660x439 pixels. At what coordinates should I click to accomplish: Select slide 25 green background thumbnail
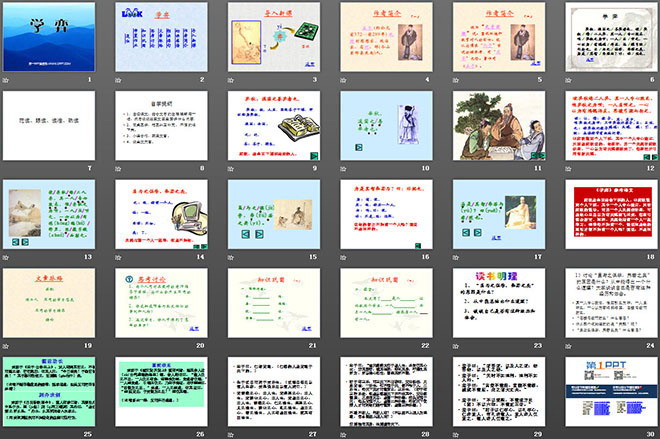[49, 392]
